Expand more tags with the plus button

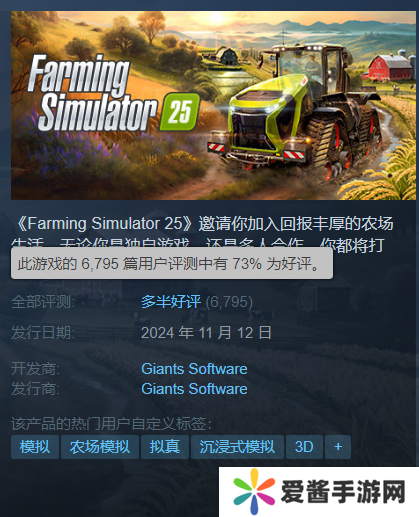338,447
